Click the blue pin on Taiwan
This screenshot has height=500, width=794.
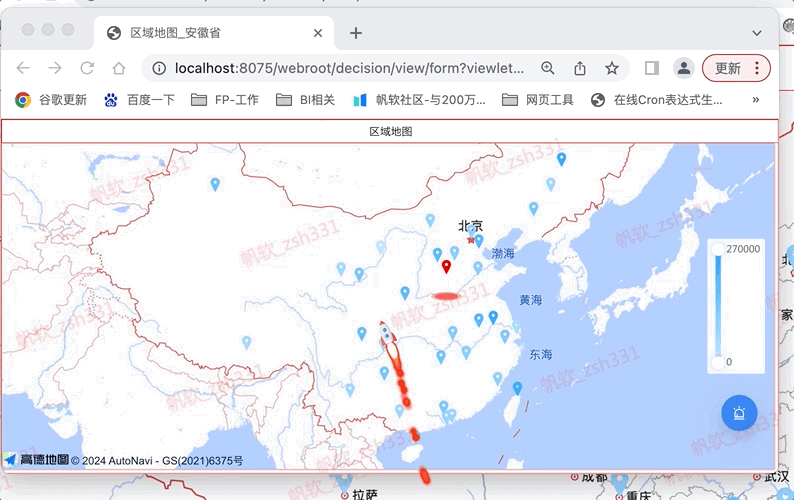click(517, 388)
